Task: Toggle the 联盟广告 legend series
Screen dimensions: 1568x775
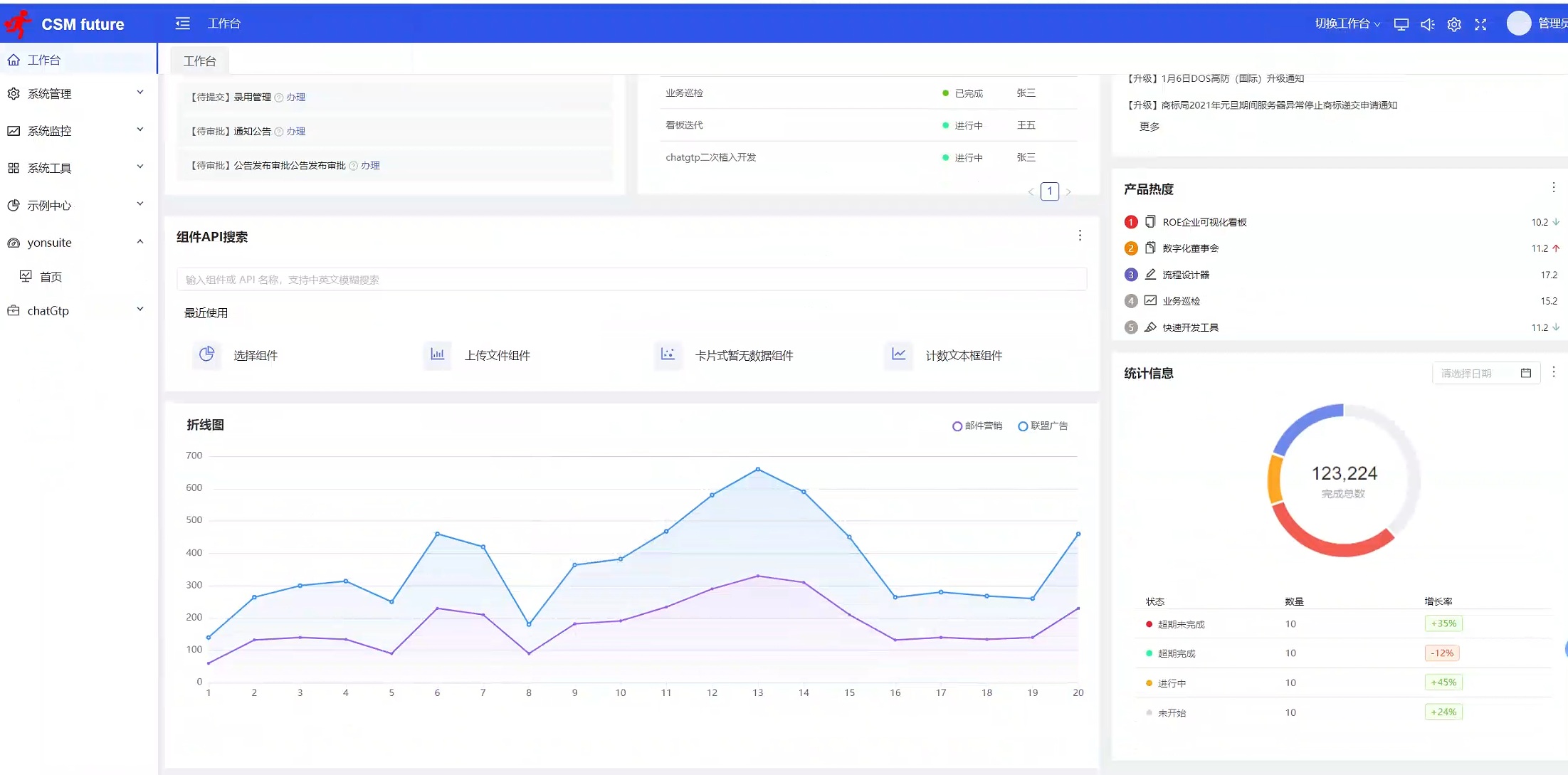Action: (x=1043, y=426)
